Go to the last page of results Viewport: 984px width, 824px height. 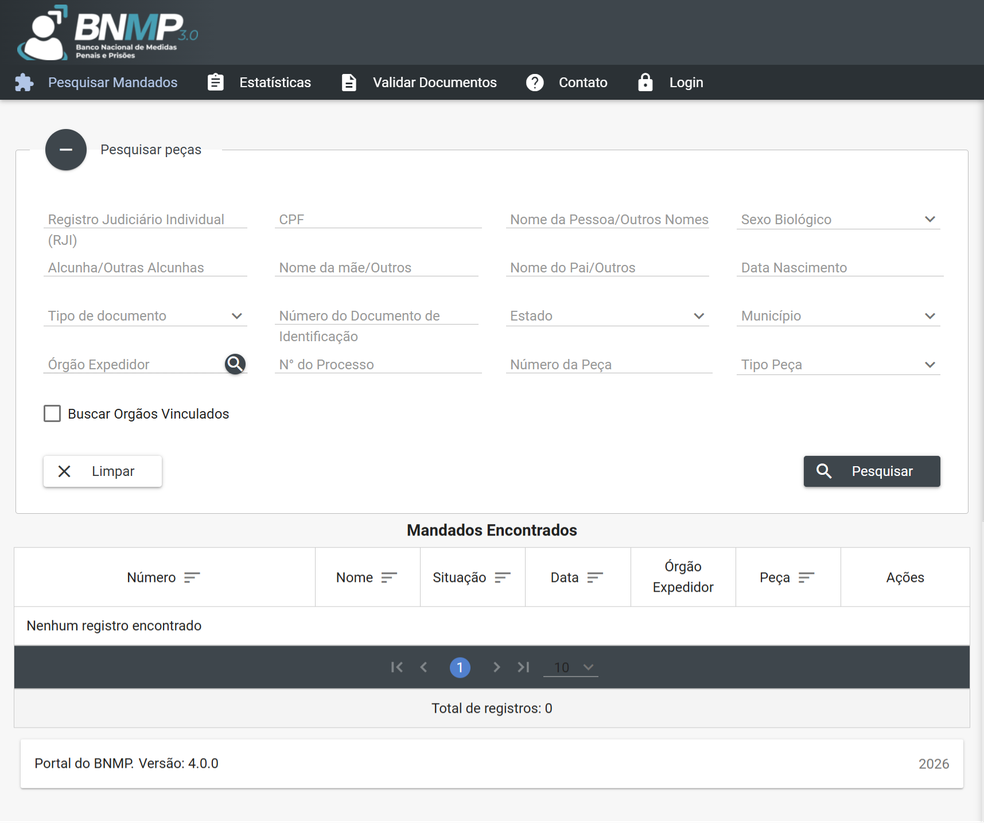pyautogui.click(x=523, y=667)
